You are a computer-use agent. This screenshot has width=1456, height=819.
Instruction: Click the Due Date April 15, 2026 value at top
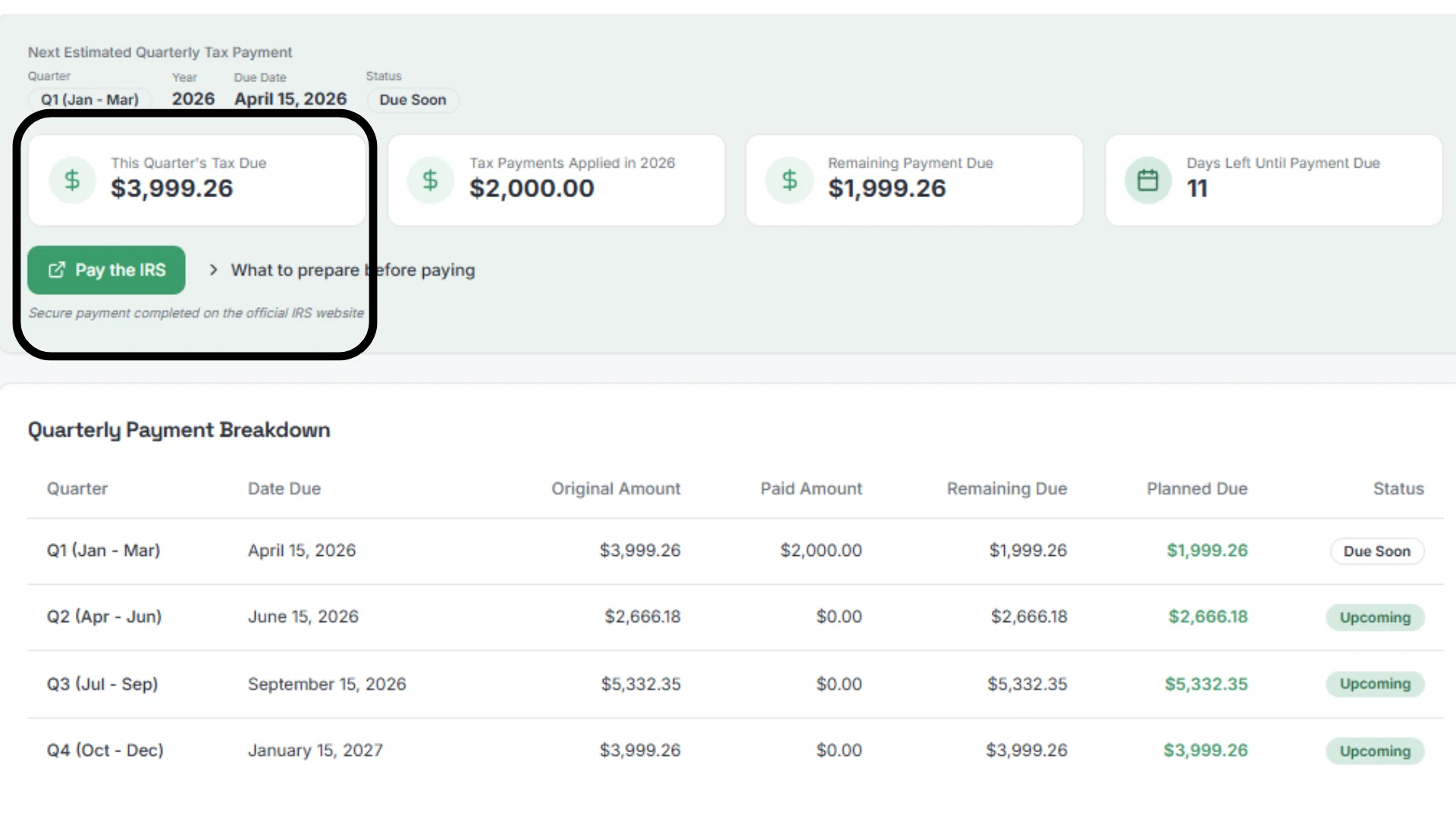(x=290, y=99)
